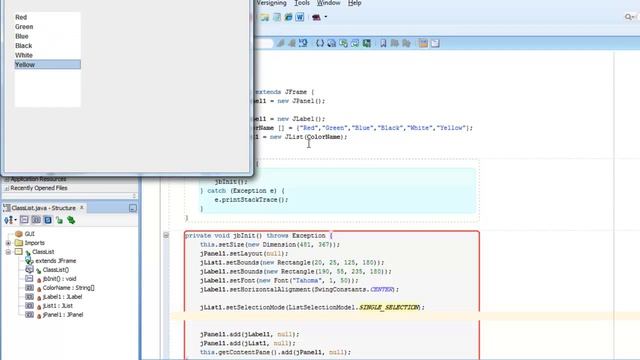Toggle the single green lock filter in Structure toolbar
Viewport: 640px width, 360px height.
coord(60,220)
